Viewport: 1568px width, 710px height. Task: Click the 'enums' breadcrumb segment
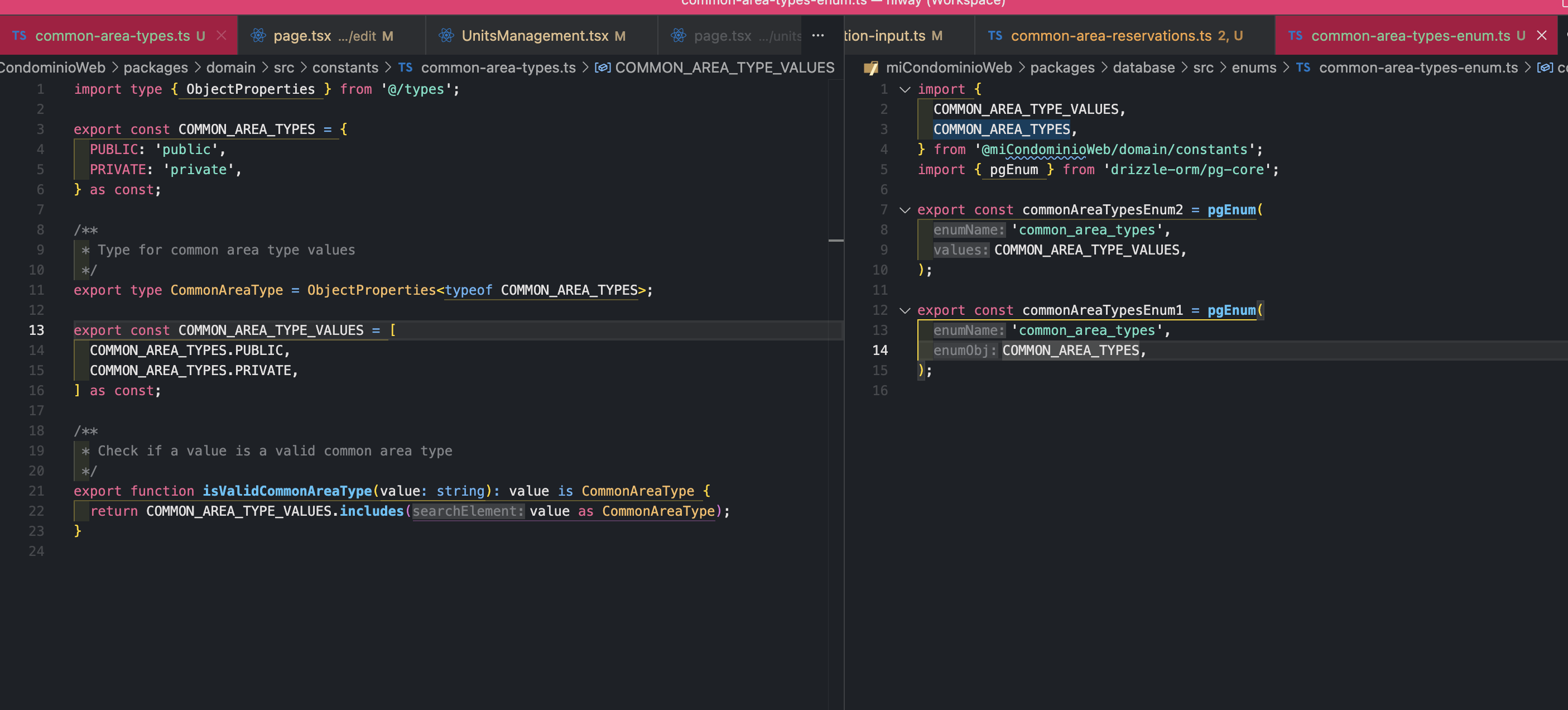(1253, 68)
